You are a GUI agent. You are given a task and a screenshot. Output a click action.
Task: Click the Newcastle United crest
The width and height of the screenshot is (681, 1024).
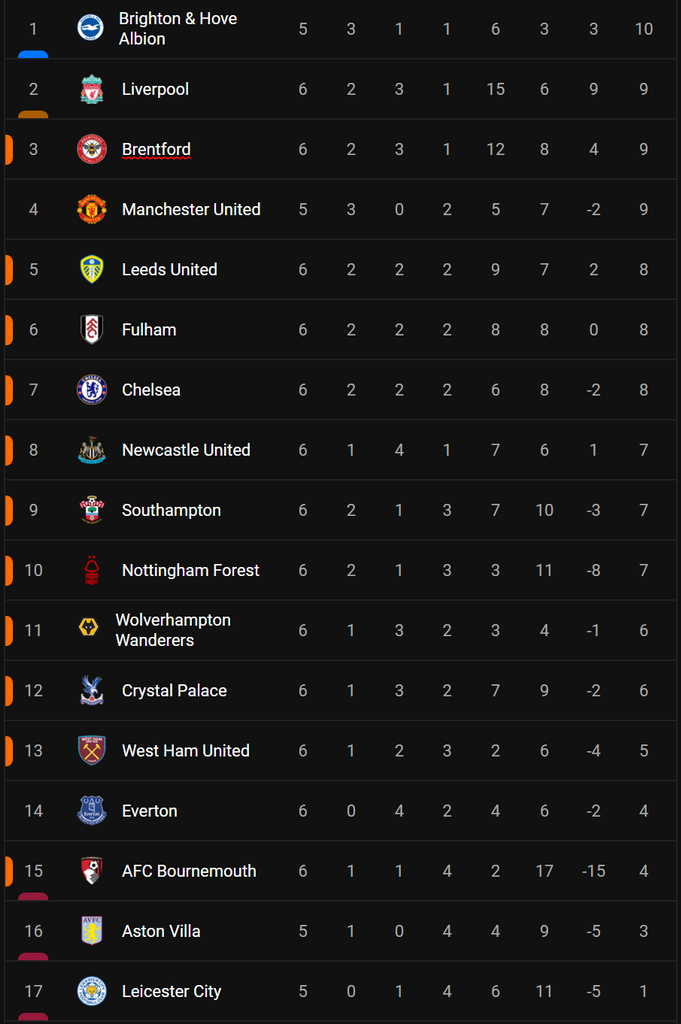point(91,450)
